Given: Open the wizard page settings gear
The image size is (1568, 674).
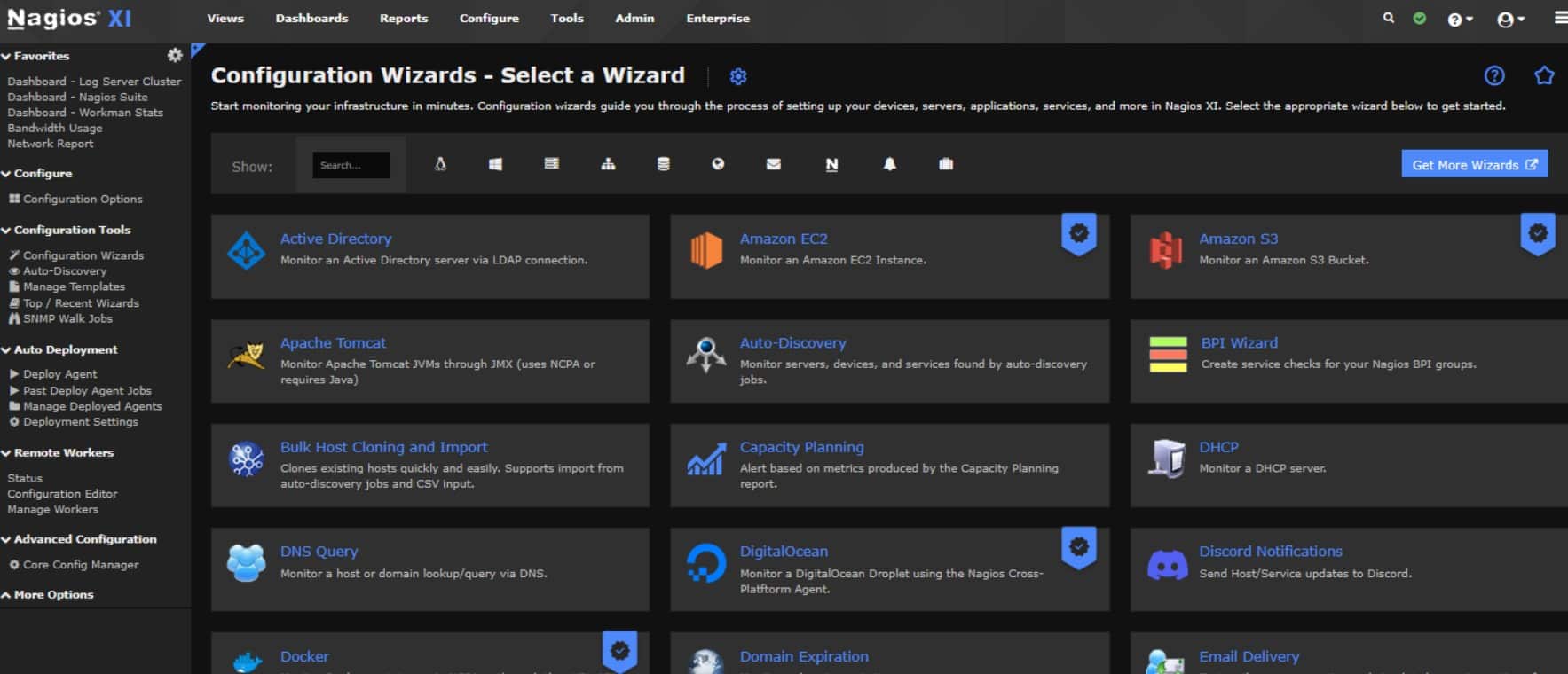Looking at the screenshot, I should [x=737, y=76].
